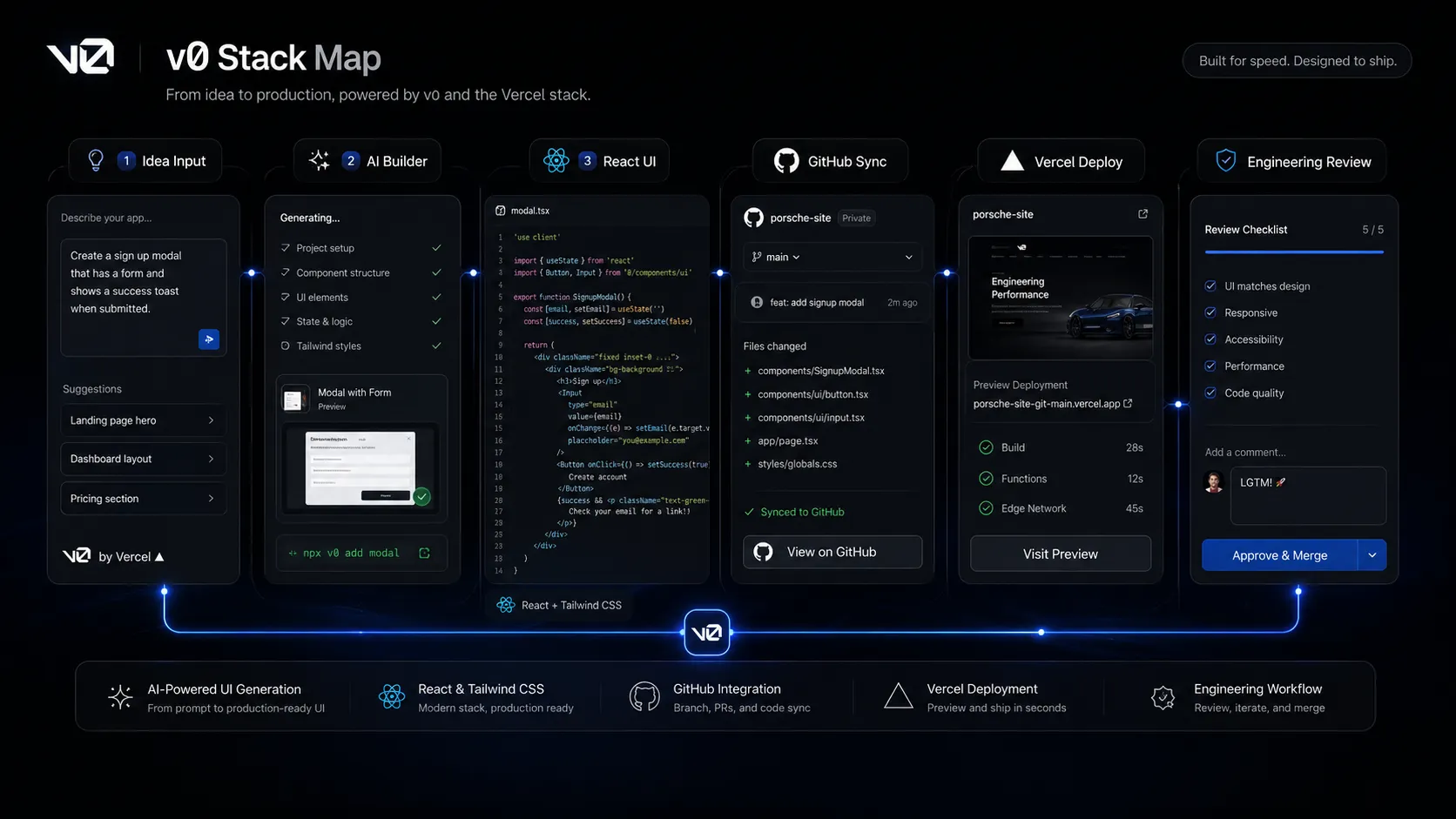Click the central v0 hub icon on the connector line
The width and height of the screenshot is (1456, 819).
pos(707,633)
